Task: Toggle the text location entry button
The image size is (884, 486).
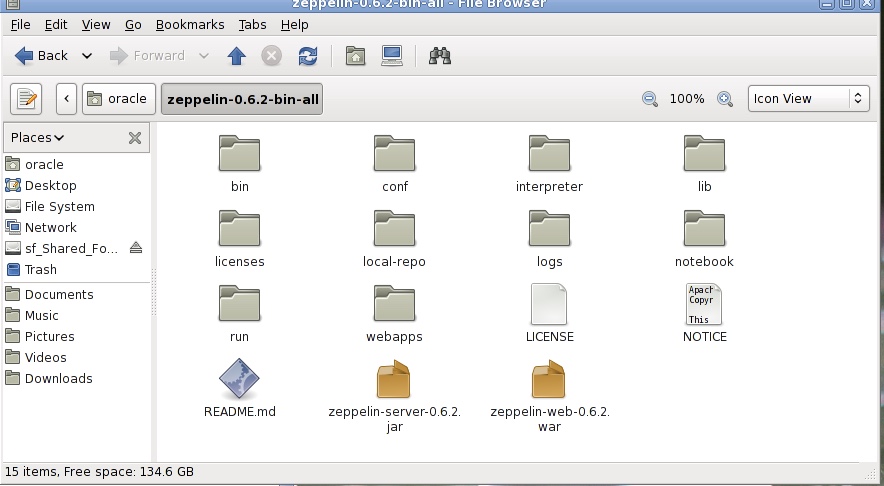Action: click(x=26, y=99)
